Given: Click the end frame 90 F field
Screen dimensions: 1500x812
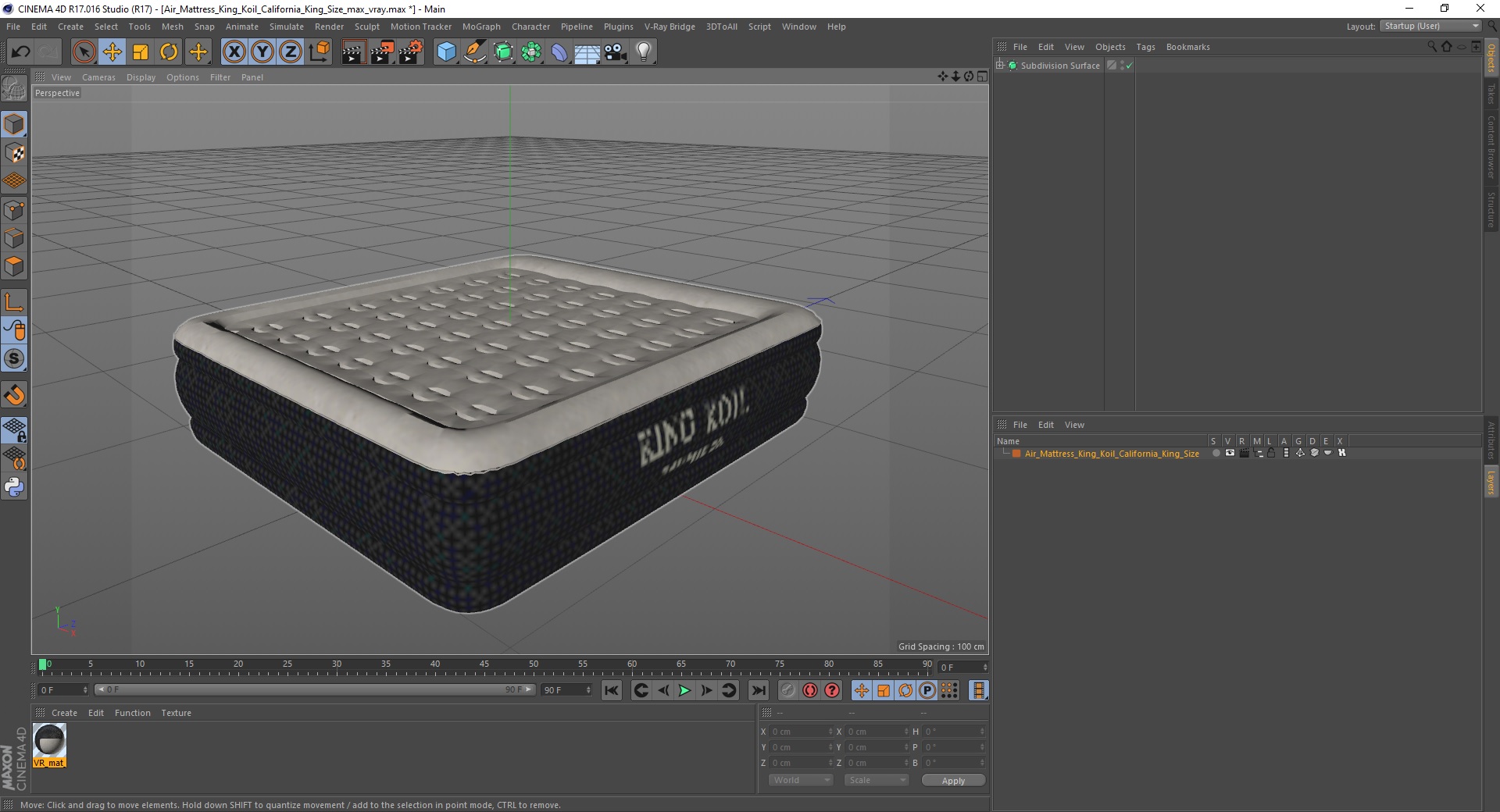Looking at the screenshot, I should (567, 690).
